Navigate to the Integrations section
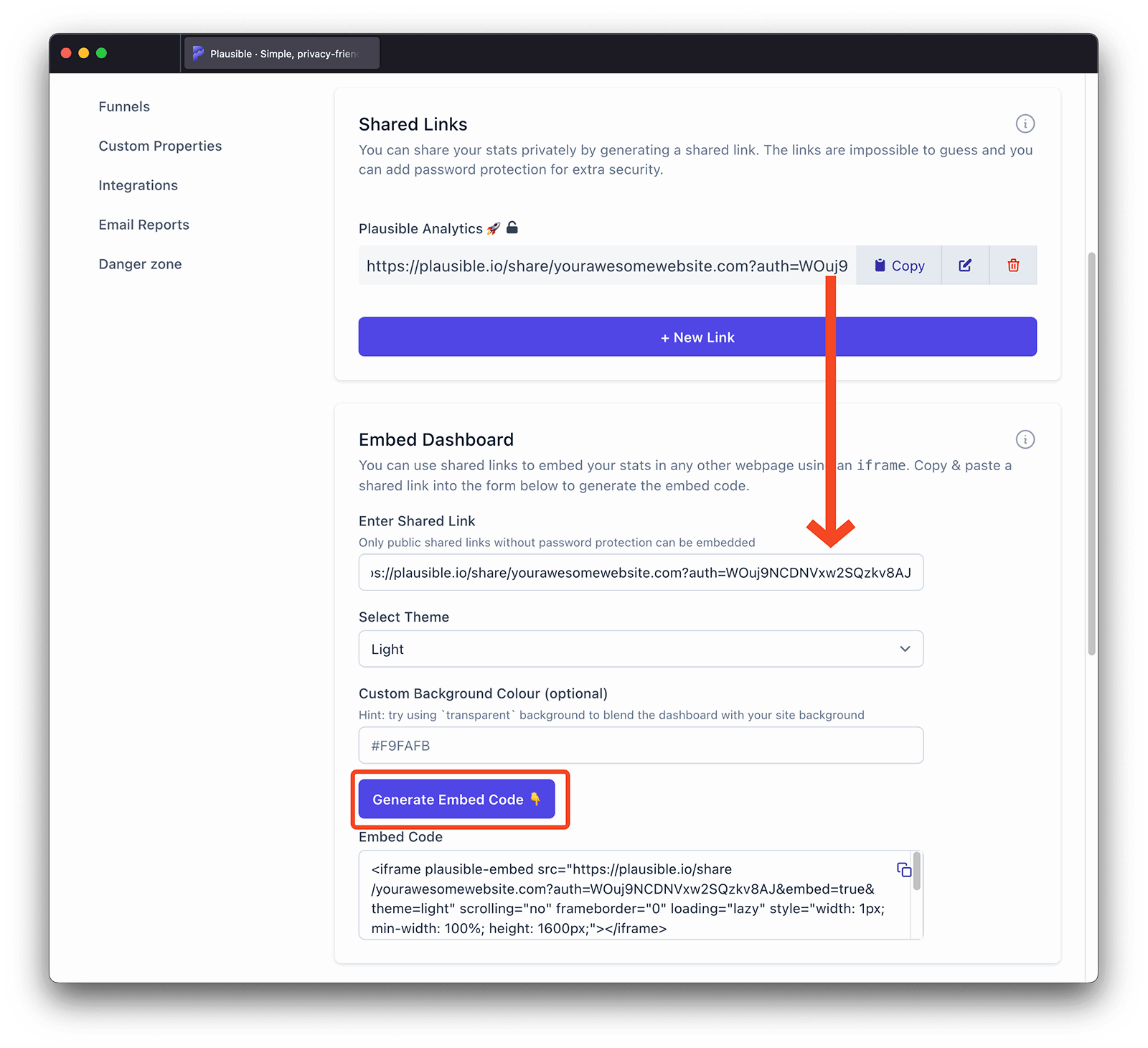 click(x=138, y=184)
